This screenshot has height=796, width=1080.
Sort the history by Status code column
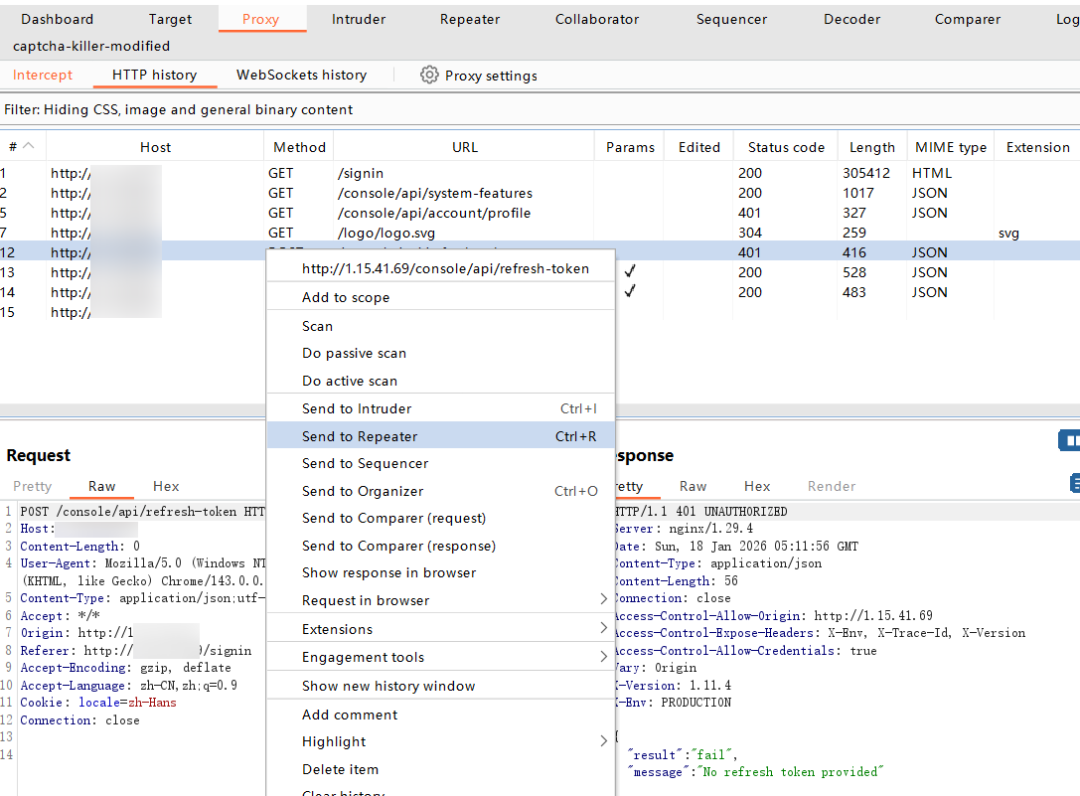[786, 147]
